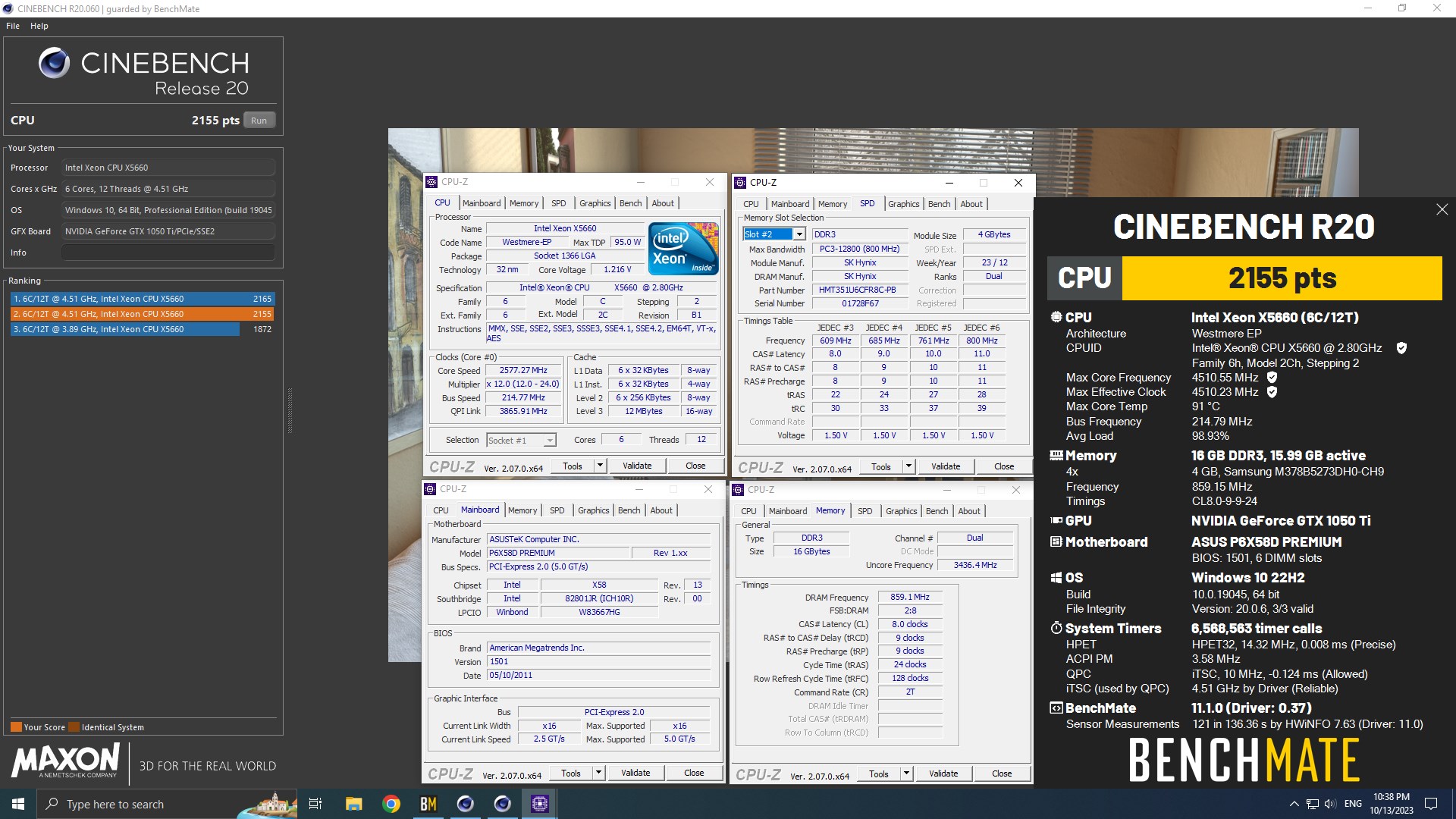Click the Memory icon in BenchMate panel
Viewport: 1456px width, 819px height.
pos(1056,456)
